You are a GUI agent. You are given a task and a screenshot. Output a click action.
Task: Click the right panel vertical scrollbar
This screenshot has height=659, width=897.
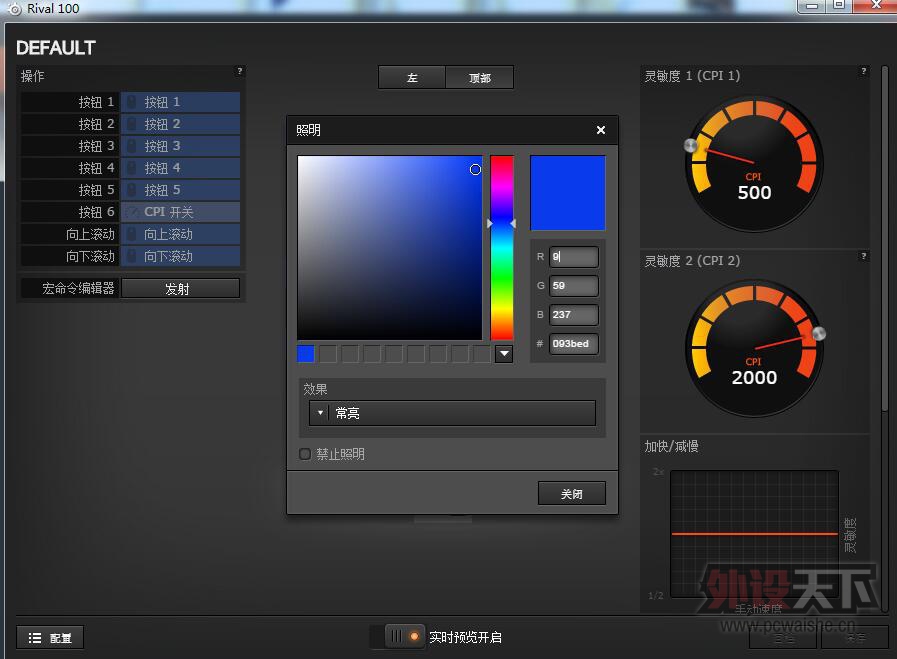click(884, 237)
